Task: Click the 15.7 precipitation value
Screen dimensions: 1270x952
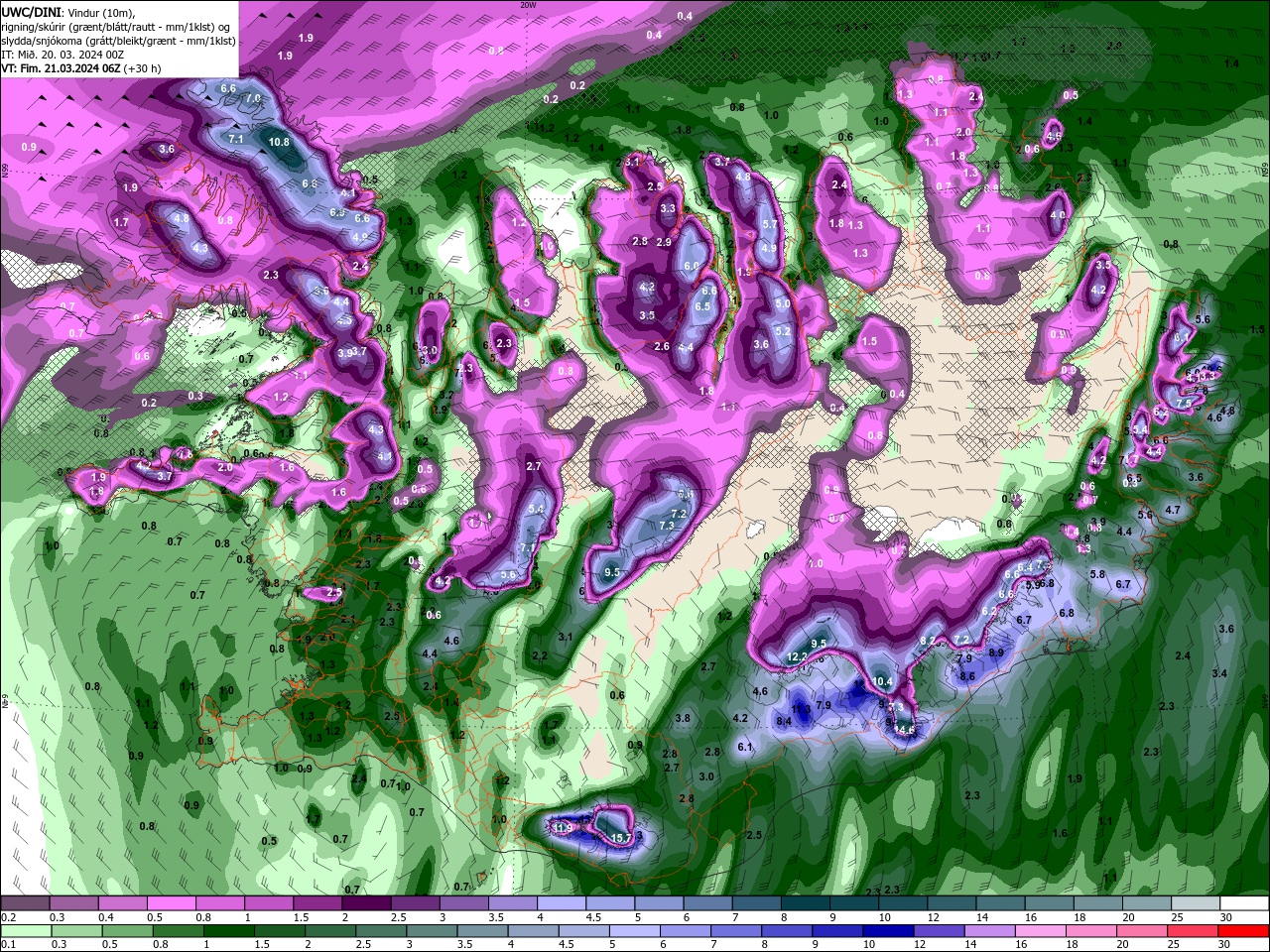Action: tap(621, 838)
